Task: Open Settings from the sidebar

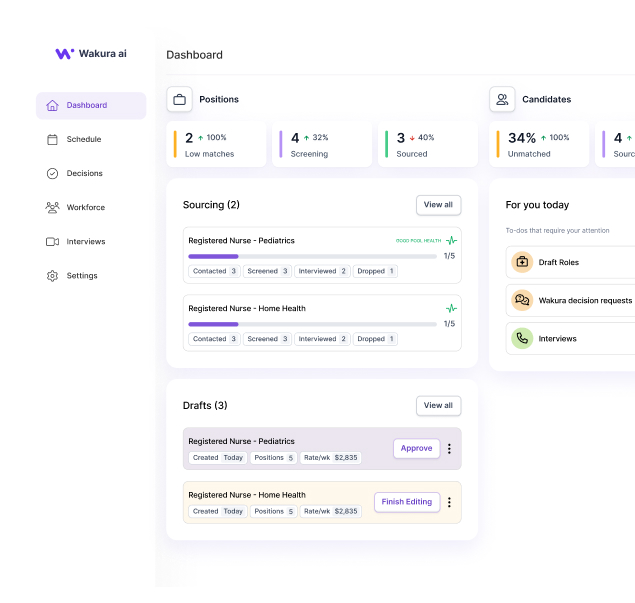Action: [x=81, y=275]
